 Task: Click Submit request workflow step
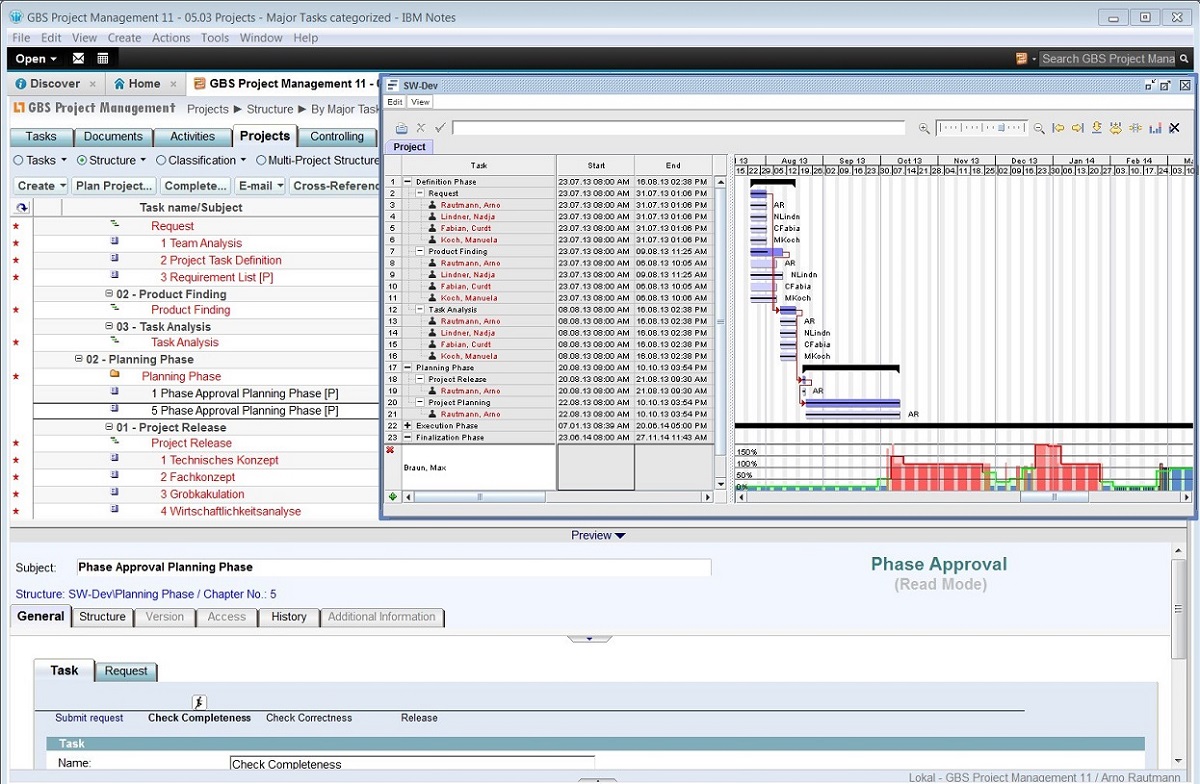(90, 718)
